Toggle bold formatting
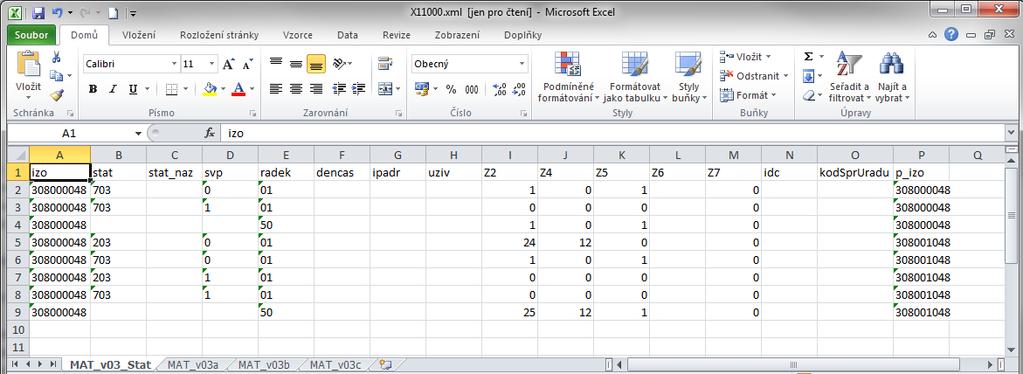Screen dimensions: 1023x374 coord(93,89)
